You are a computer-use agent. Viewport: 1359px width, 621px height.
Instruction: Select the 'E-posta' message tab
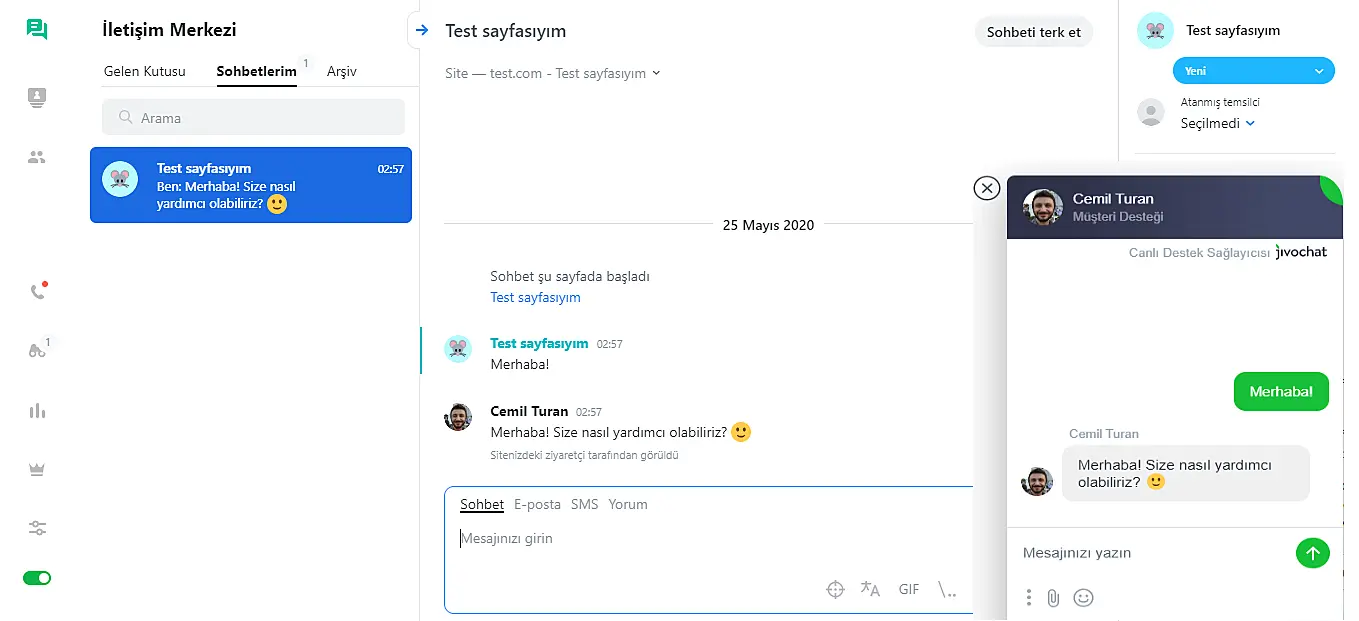pyautogui.click(x=537, y=504)
